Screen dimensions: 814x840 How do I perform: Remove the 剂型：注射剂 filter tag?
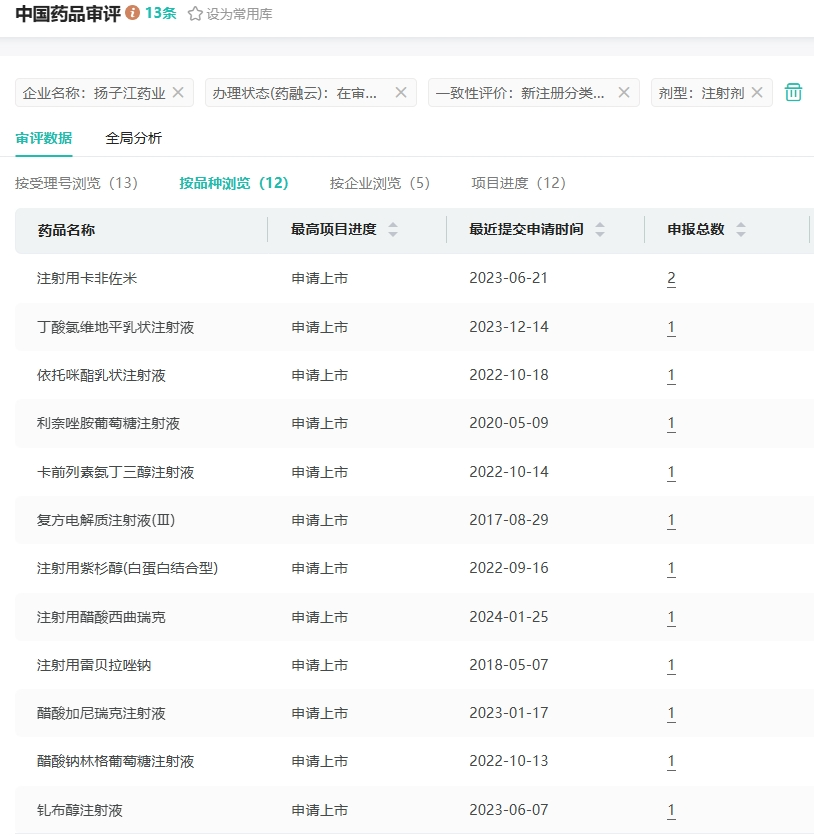click(757, 93)
